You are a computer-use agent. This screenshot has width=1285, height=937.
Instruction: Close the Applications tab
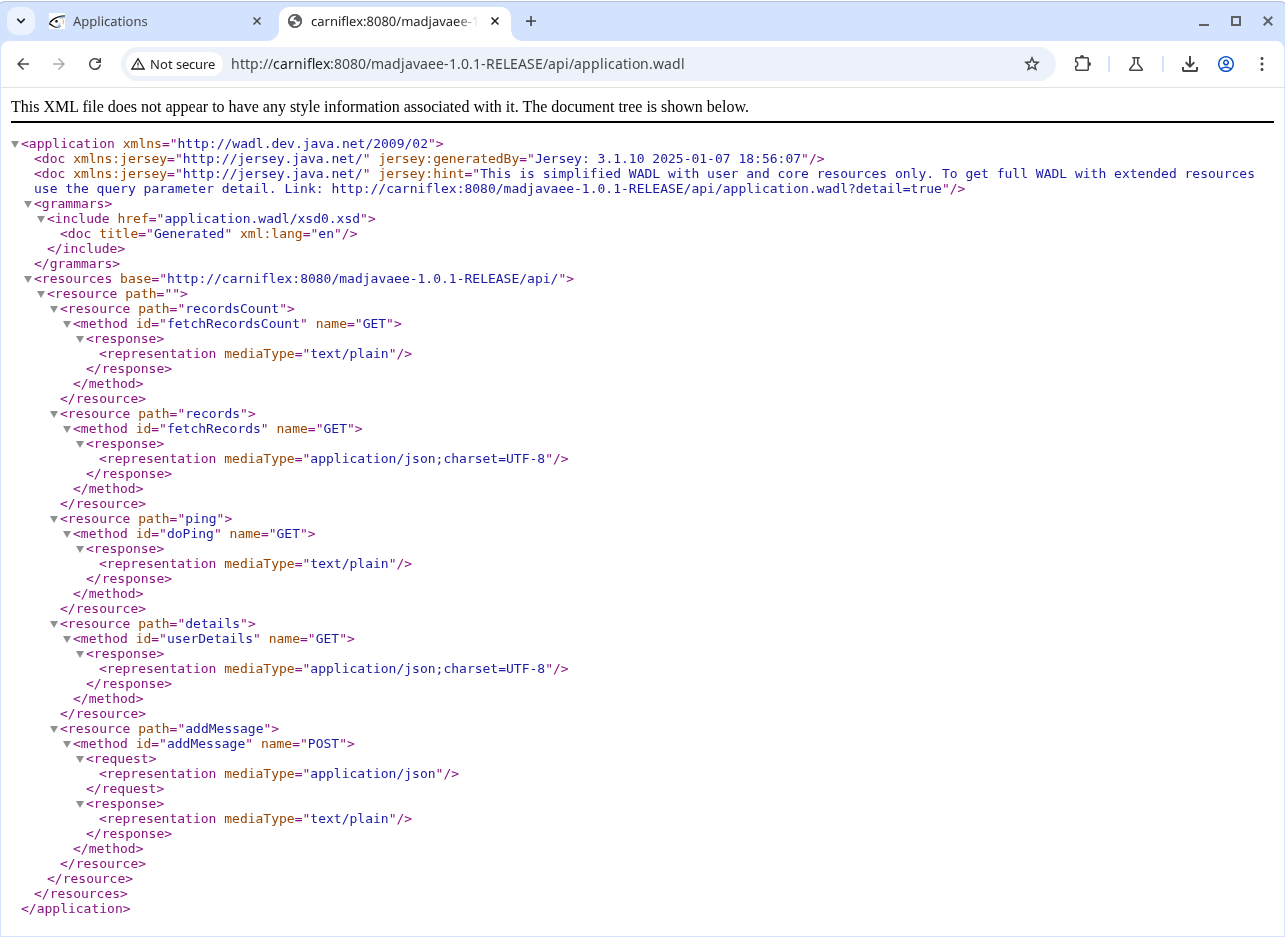point(257,21)
